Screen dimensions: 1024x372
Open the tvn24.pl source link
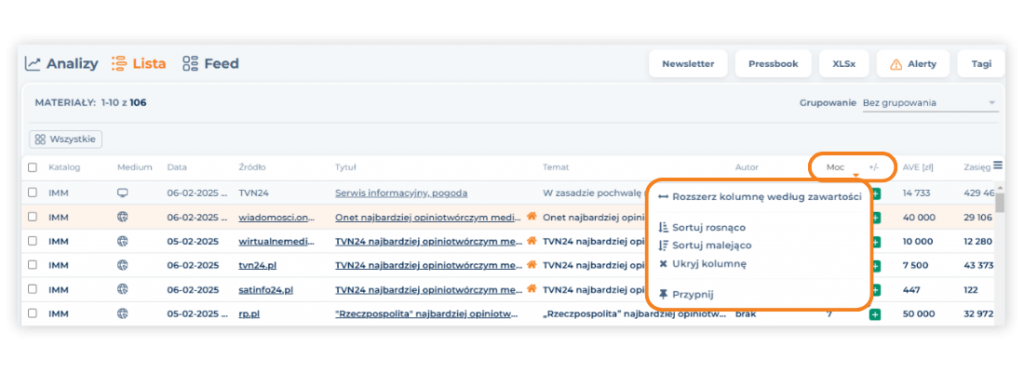(x=256, y=265)
